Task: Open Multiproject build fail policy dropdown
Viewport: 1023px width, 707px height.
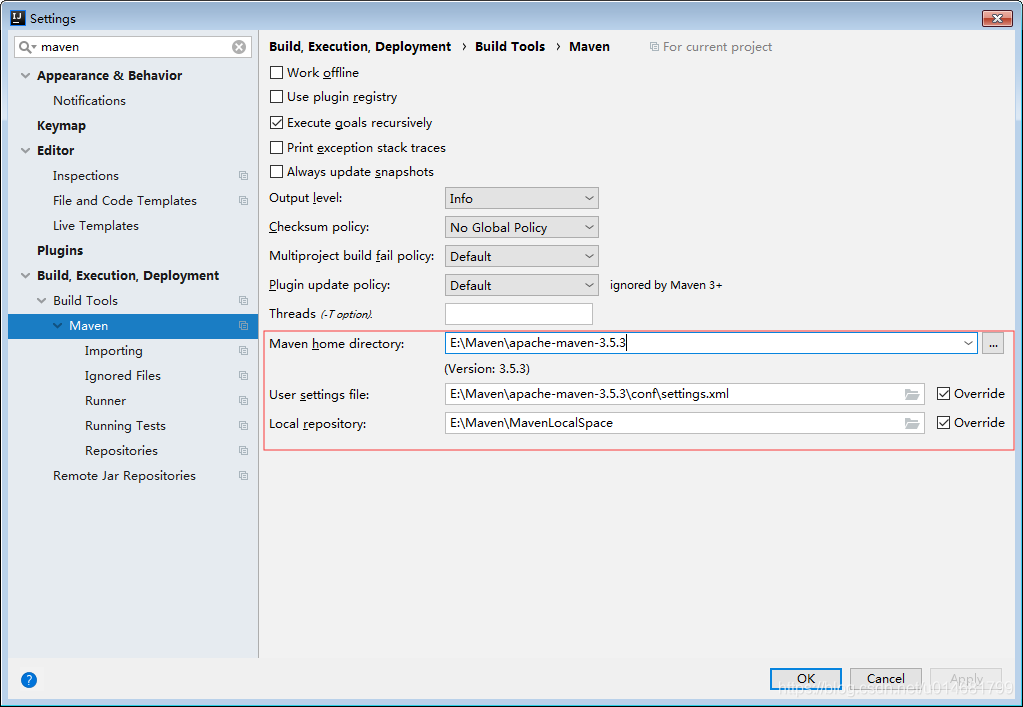Action: tap(521, 256)
